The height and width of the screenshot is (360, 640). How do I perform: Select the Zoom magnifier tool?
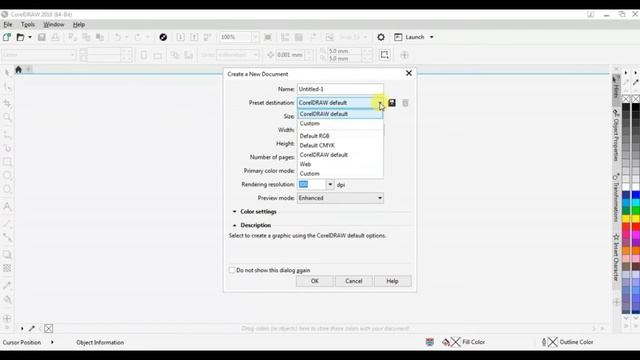point(7,118)
